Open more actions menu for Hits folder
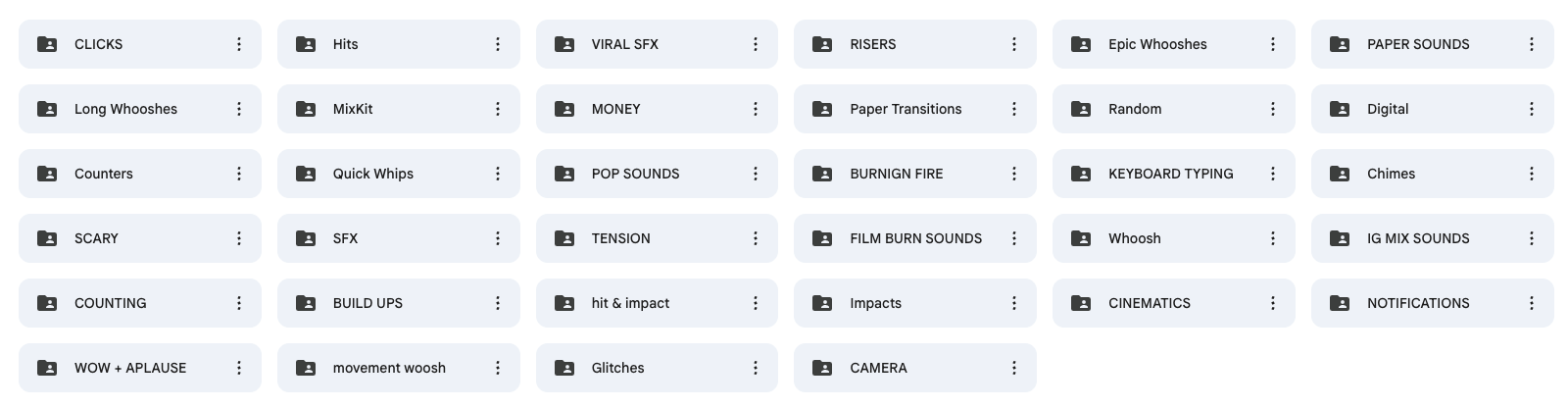This screenshot has width=1568, height=407. [x=498, y=44]
